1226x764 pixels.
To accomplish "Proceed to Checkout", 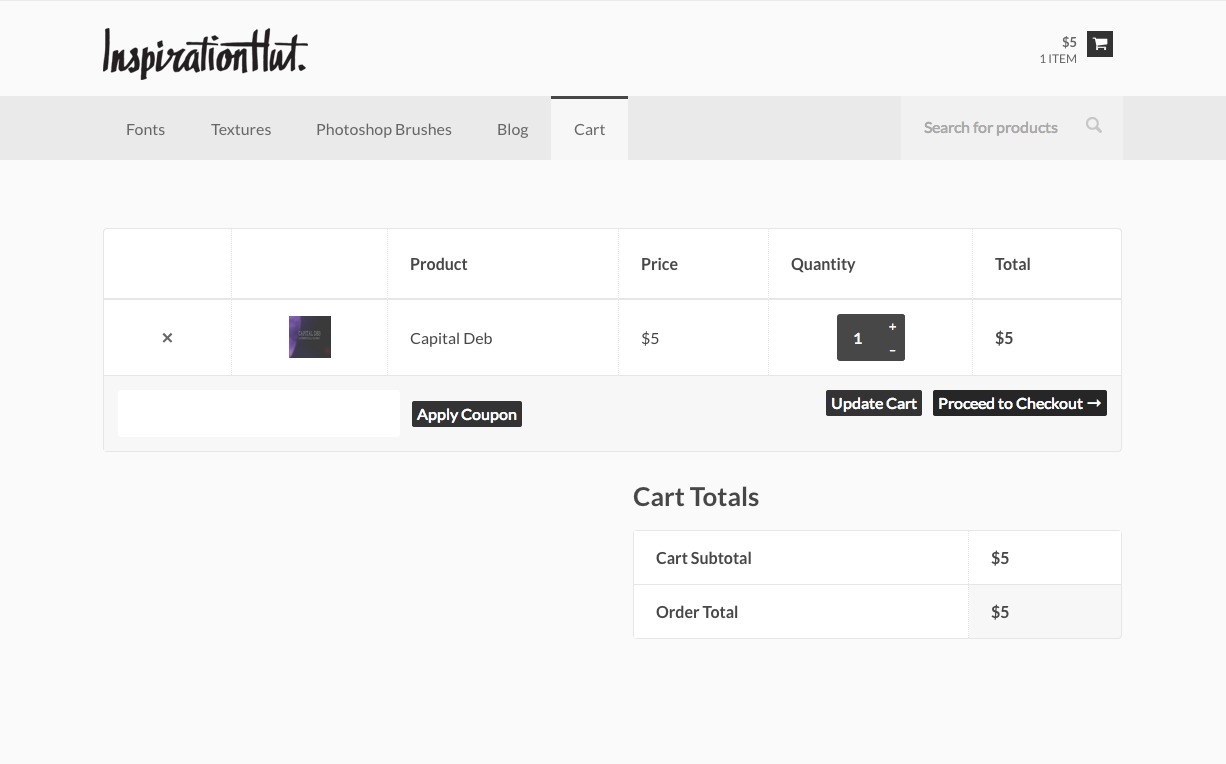I will (1019, 403).
